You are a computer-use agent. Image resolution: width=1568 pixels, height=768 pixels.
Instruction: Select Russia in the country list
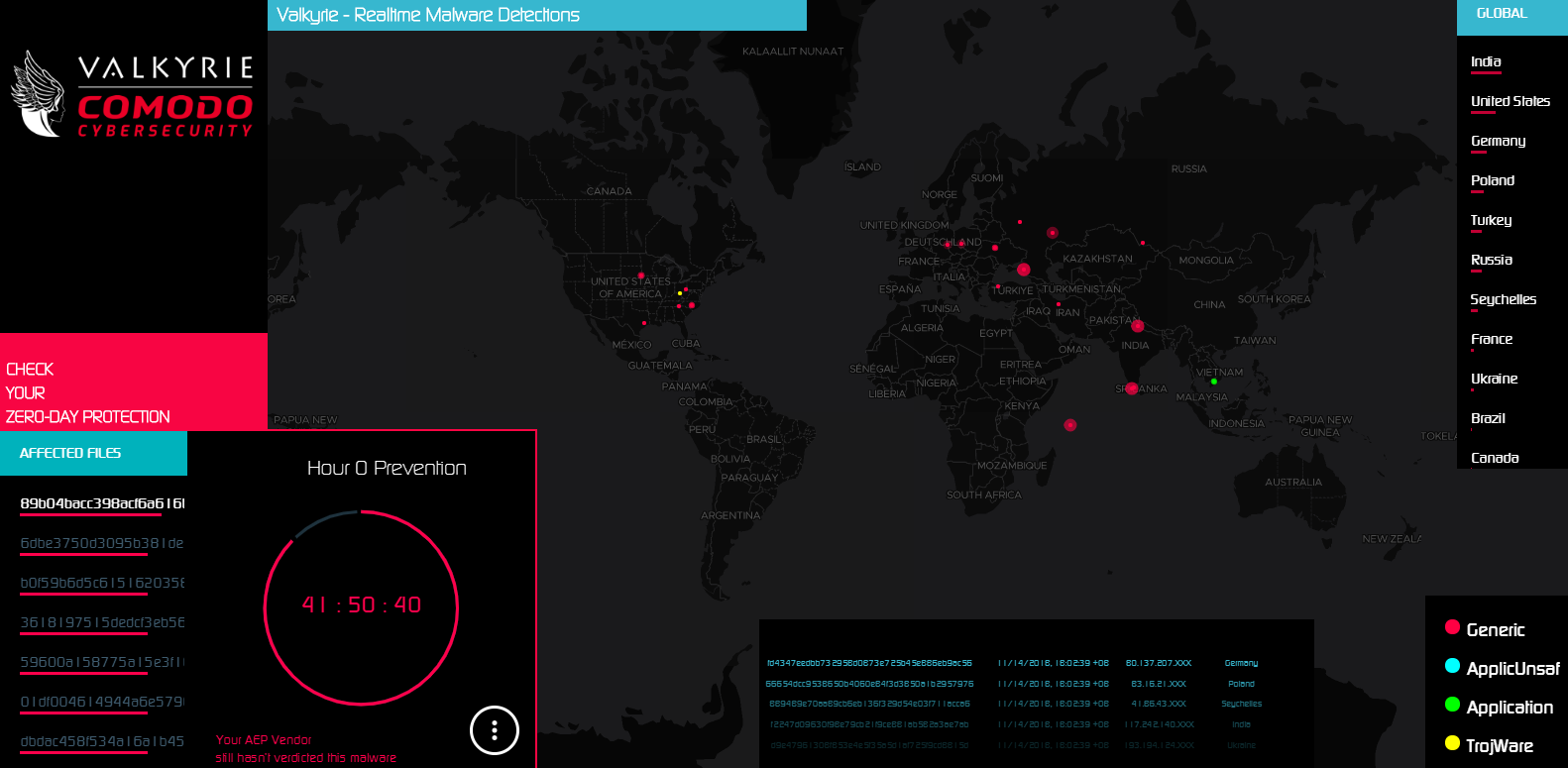[1492, 260]
